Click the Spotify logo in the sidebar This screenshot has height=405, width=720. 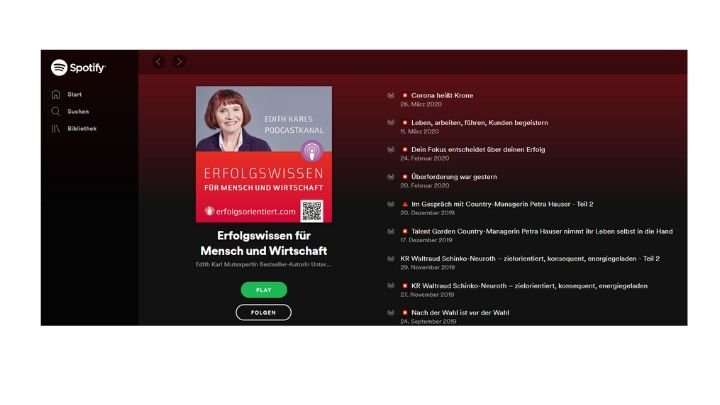(78, 68)
